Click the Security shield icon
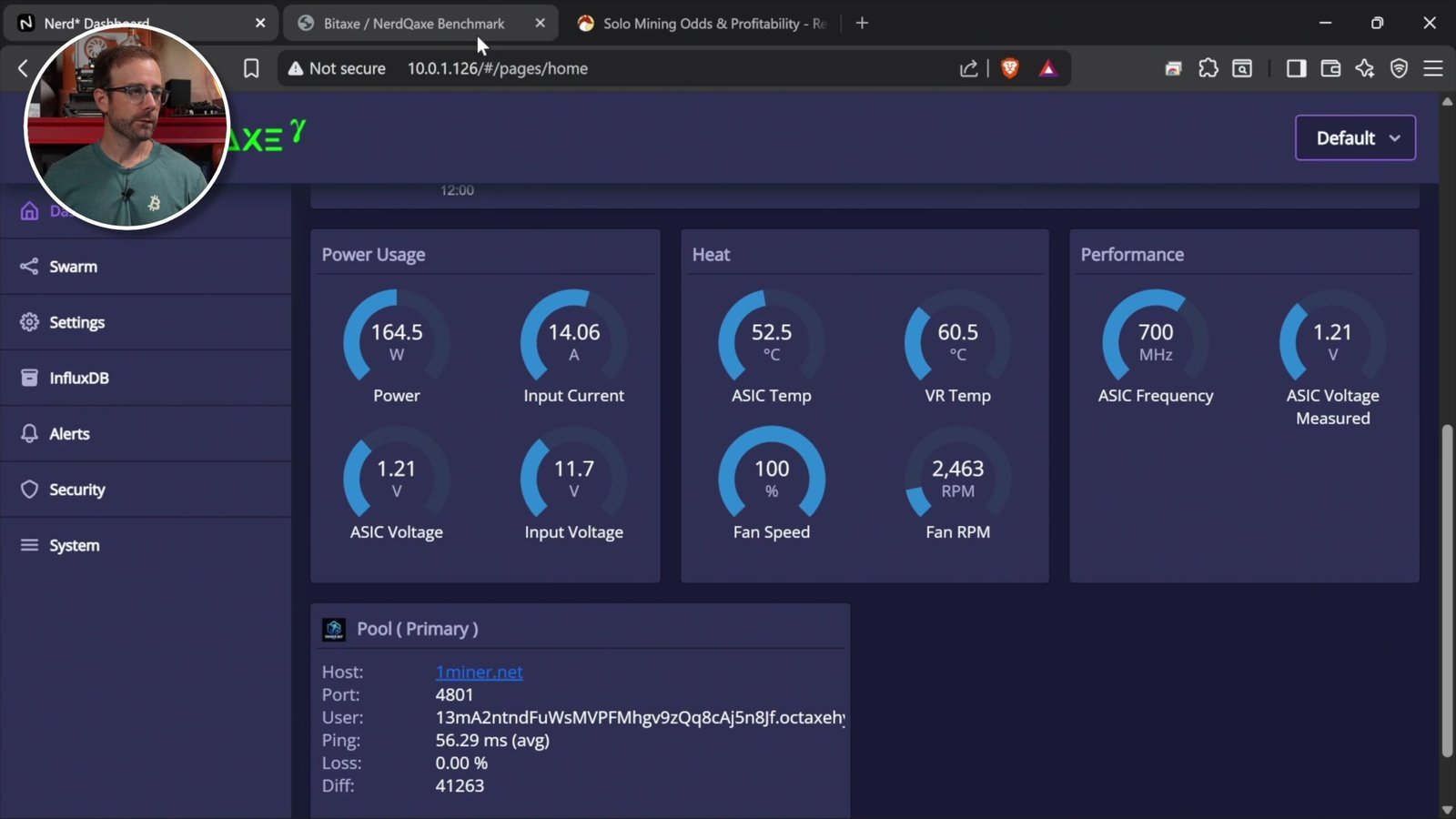 (x=29, y=490)
